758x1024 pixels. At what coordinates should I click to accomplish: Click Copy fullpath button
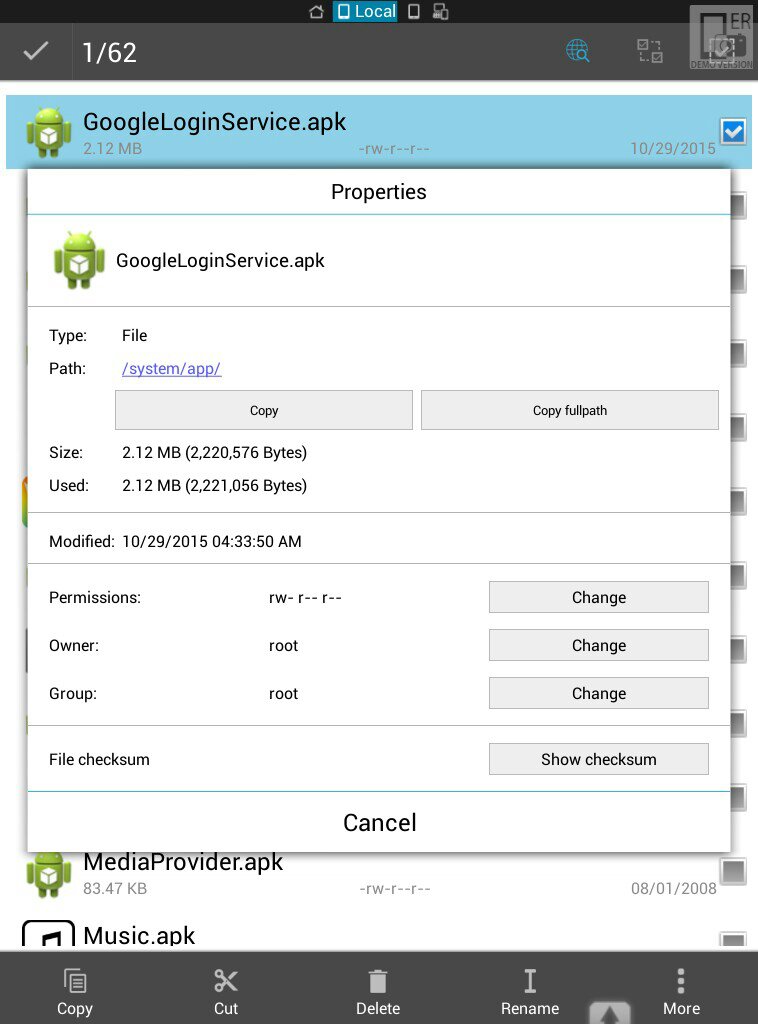coord(569,410)
